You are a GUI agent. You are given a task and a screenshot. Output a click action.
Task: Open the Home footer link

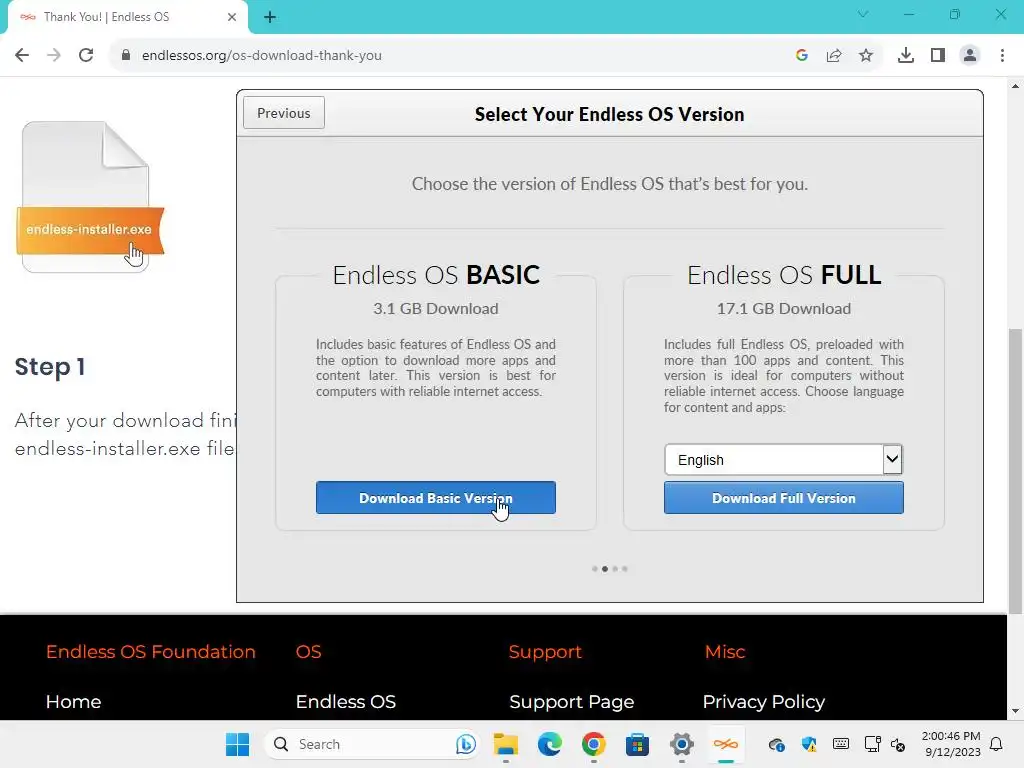73,701
